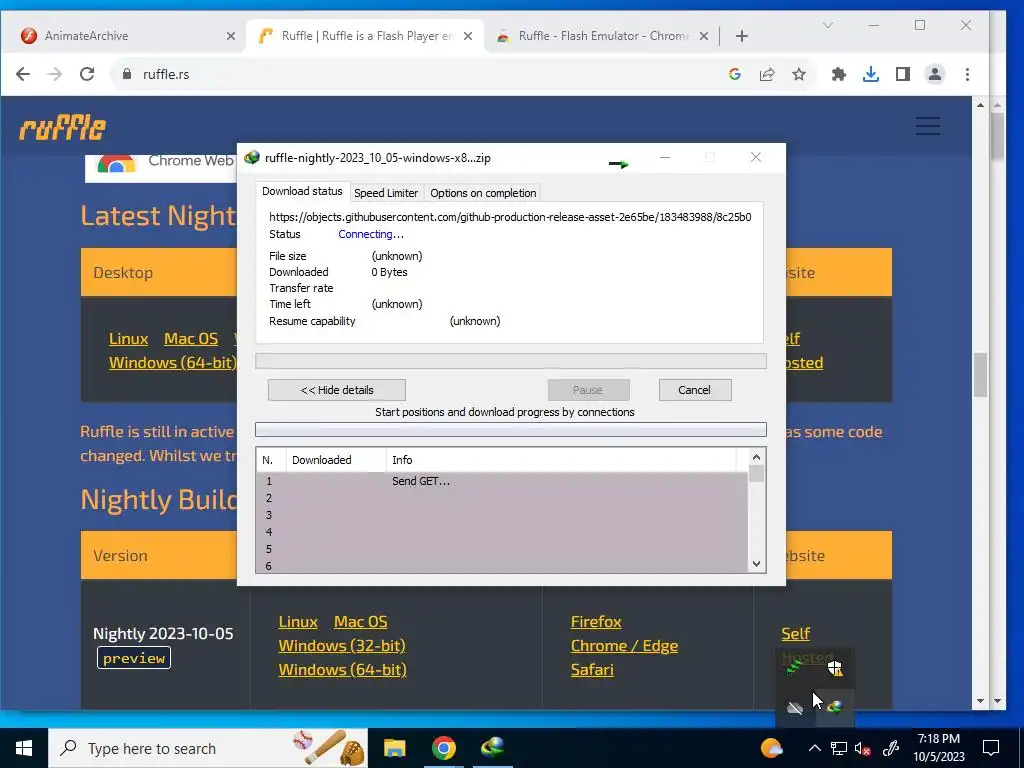Image resolution: width=1024 pixels, height=768 pixels.
Task: Bookmark this tab with the star icon
Action: [799, 74]
